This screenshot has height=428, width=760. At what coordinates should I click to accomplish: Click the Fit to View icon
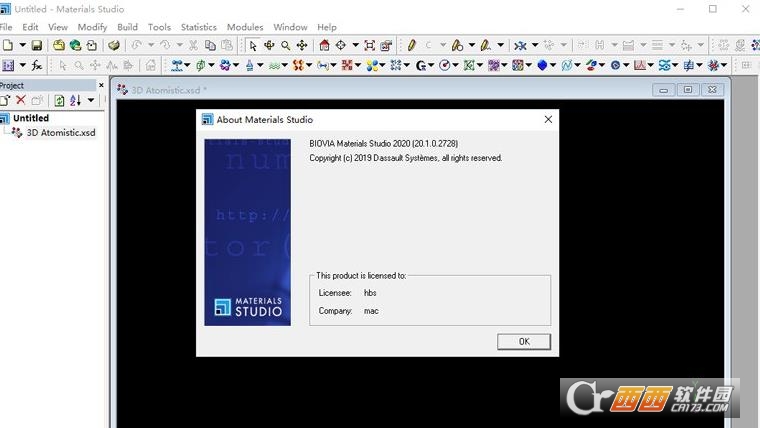(369, 46)
